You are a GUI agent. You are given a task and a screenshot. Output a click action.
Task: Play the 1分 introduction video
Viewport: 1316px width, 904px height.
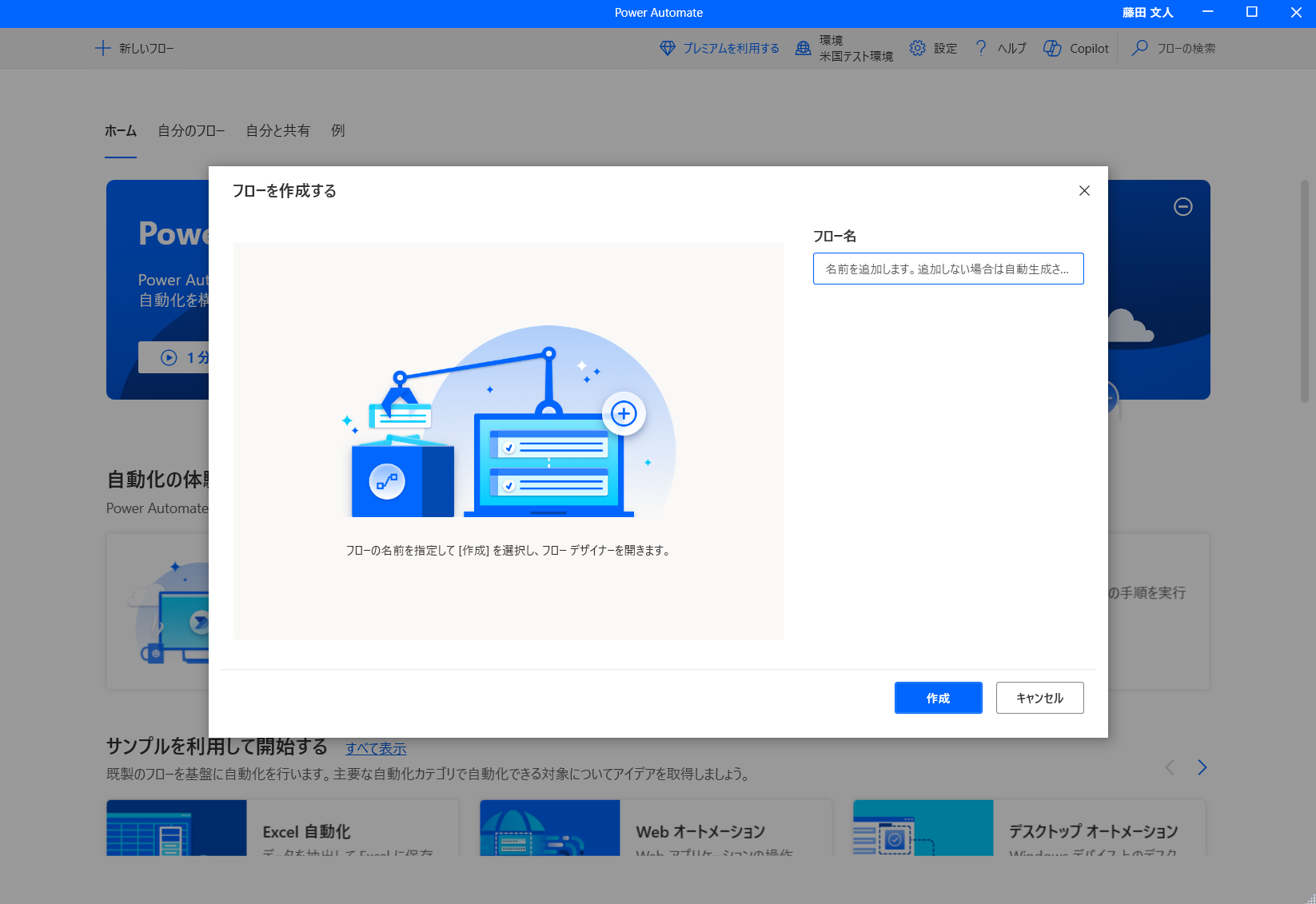point(168,357)
